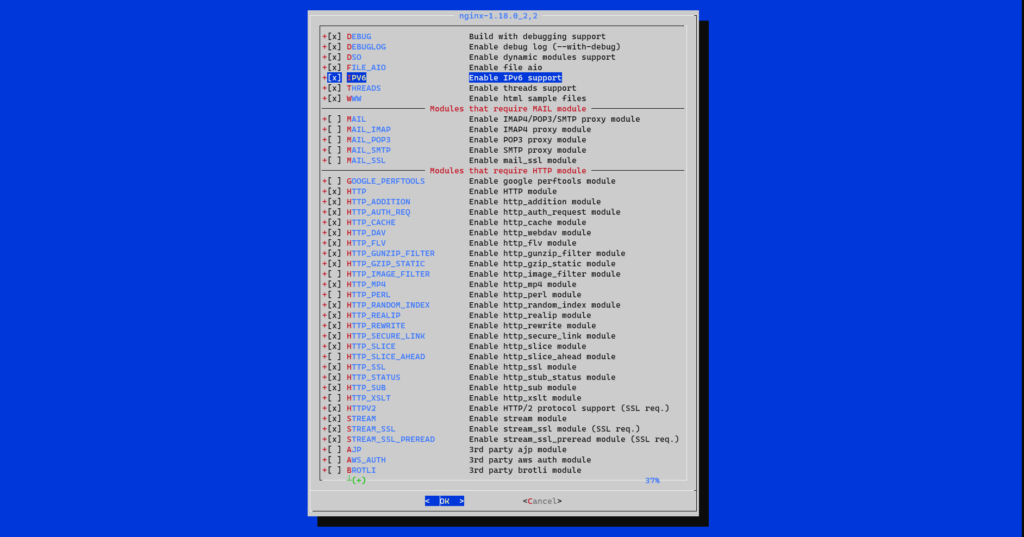Toggle the STREAM_SSL checkbox

point(334,429)
